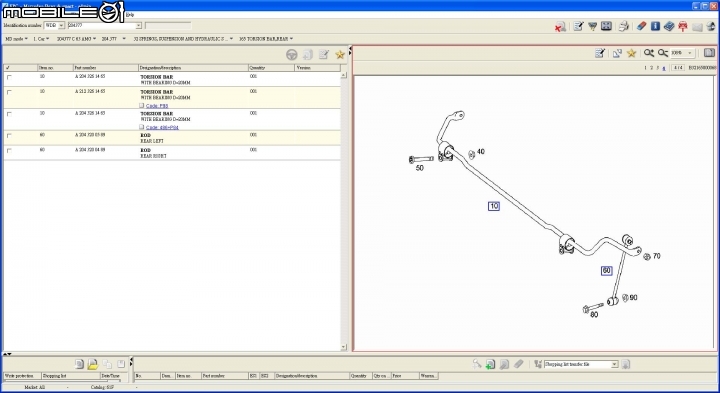
Task: Click the star icon above diagram
Action: coord(631,53)
